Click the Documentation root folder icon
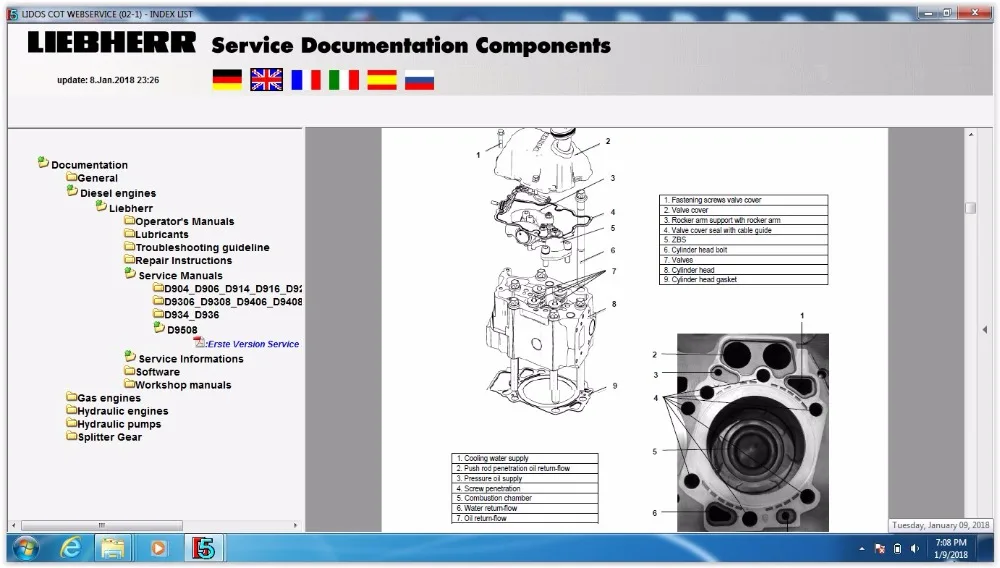 coord(43,163)
